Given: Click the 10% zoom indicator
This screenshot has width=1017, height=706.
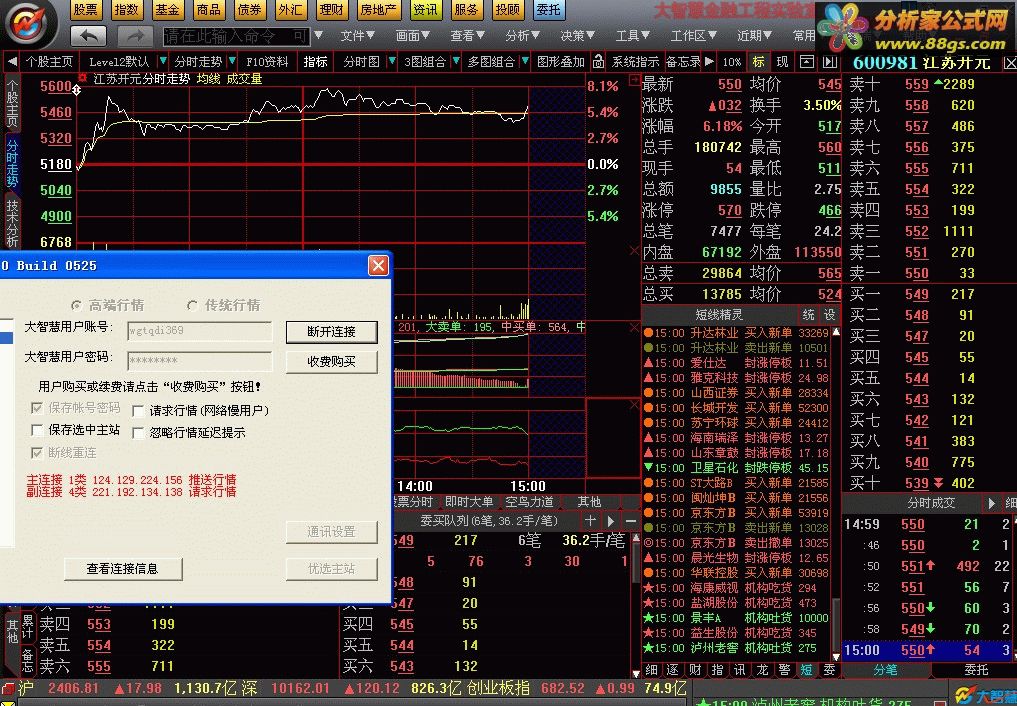Looking at the screenshot, I should tap(732, 62).
